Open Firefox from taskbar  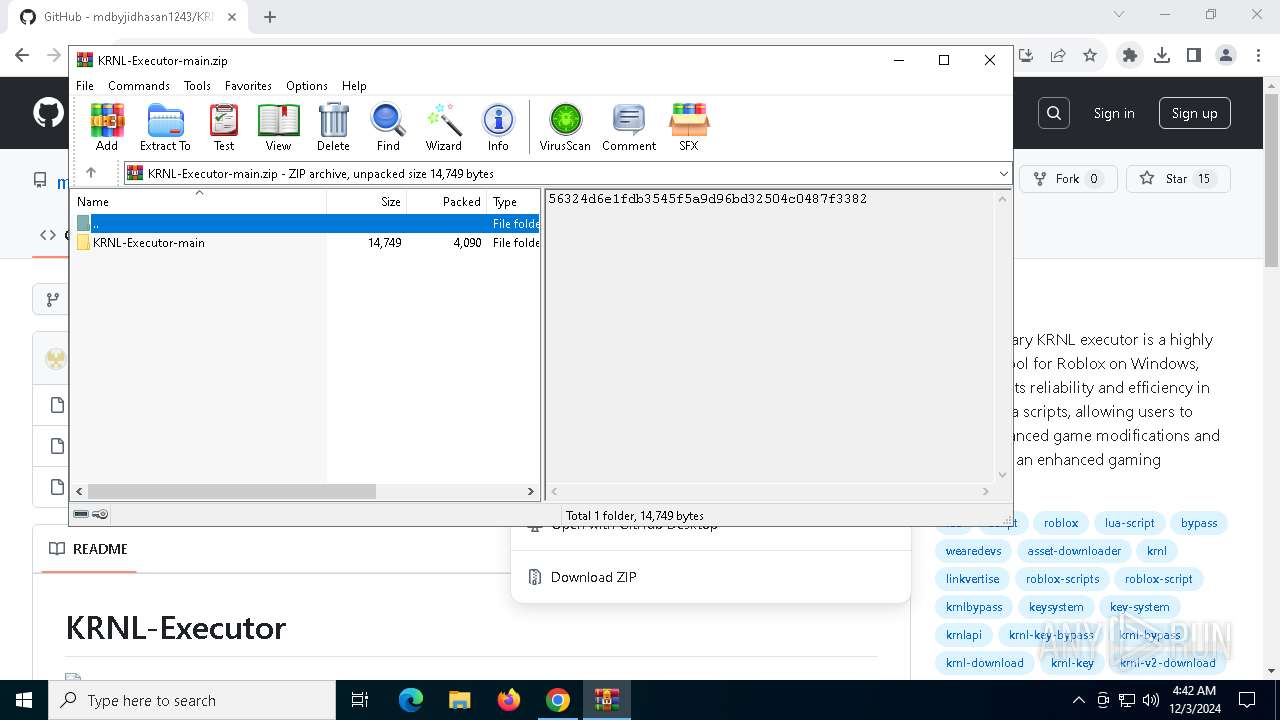point(509,700)
